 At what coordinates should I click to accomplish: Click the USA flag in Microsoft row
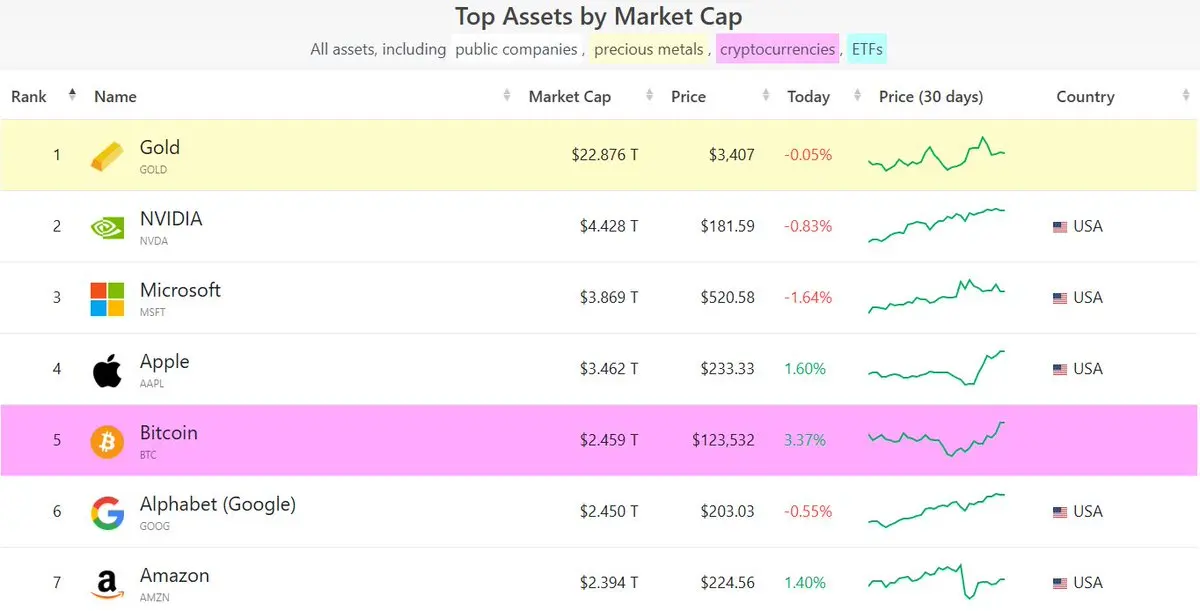pos(1060,298)
